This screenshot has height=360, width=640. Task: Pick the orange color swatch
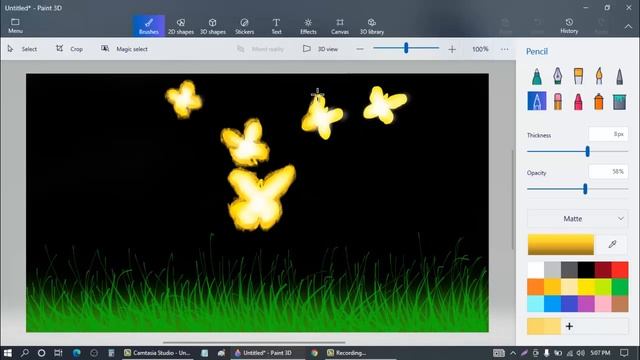click(x=536, y=287)
